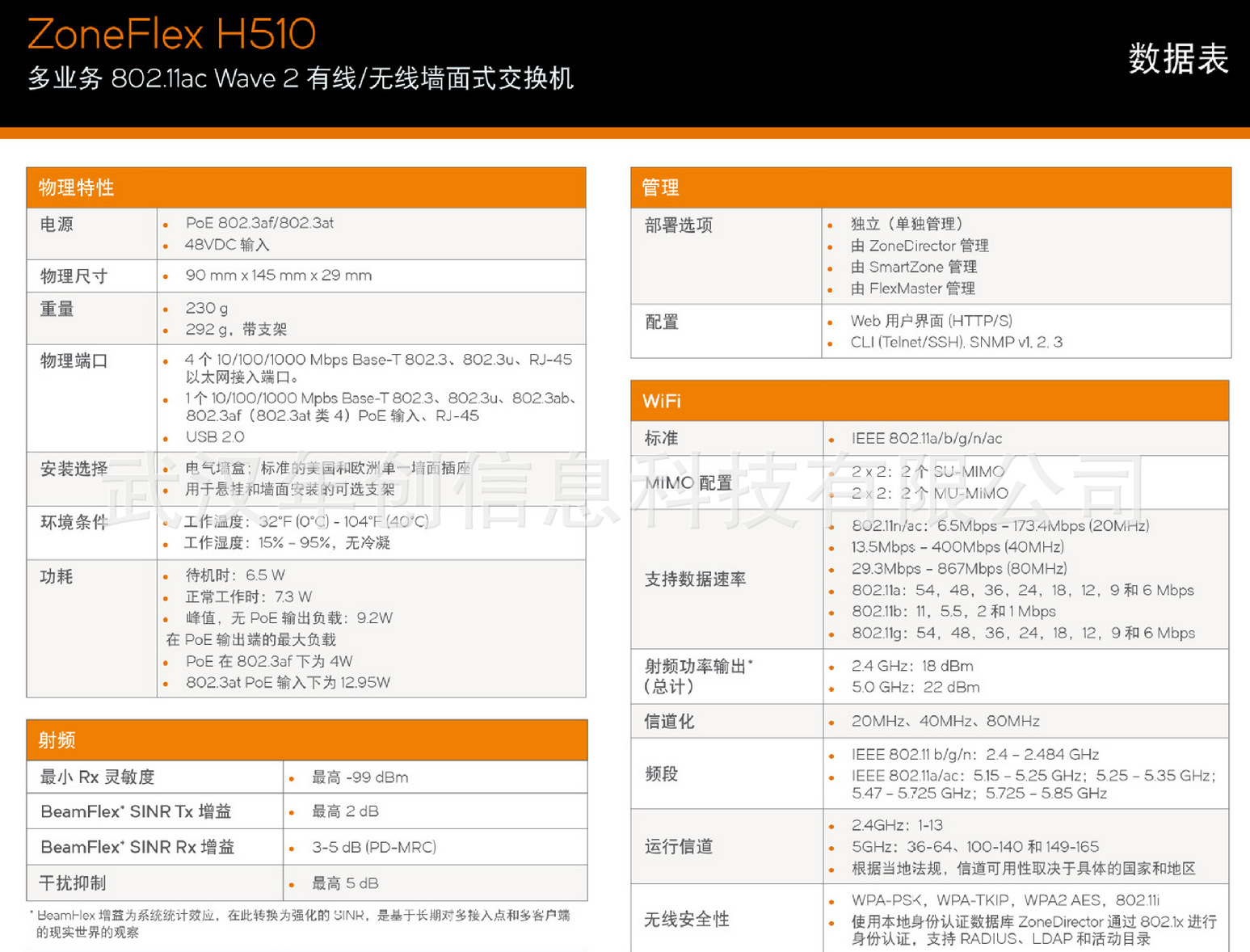Image resolution: width=1250 pixels, height=952 pixels.
Task: Select "CLI (Telnet/SSH), SNMP v1, 2, 3"
Action: tap(957, 343)
